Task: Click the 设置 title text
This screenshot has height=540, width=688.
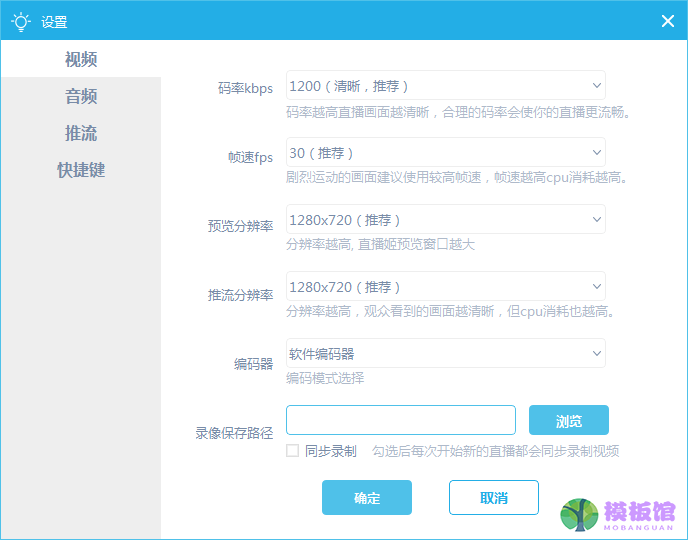Action: click(54, 22)
